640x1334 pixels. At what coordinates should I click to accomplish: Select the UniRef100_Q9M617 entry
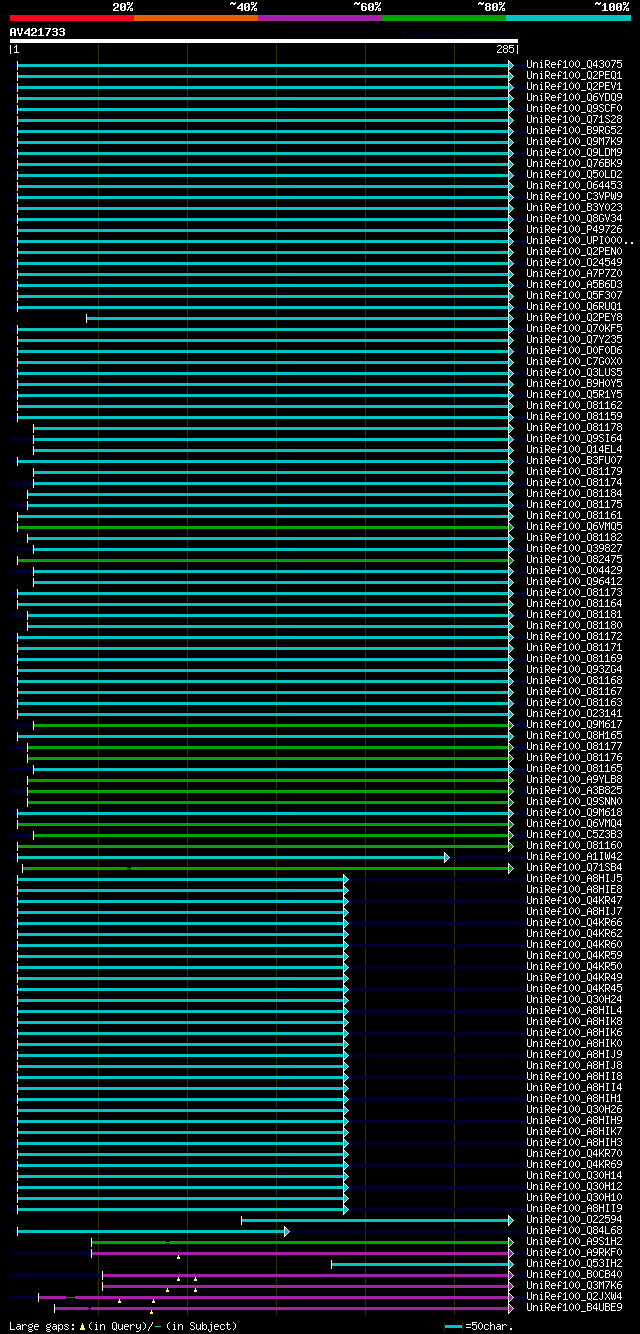[574, 724]
